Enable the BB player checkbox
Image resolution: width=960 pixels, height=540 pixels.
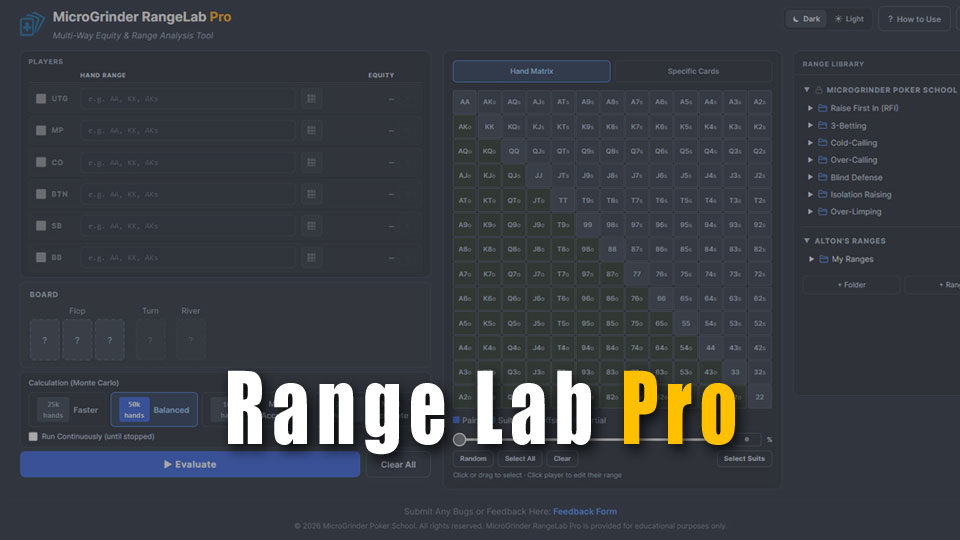(41, 258)
